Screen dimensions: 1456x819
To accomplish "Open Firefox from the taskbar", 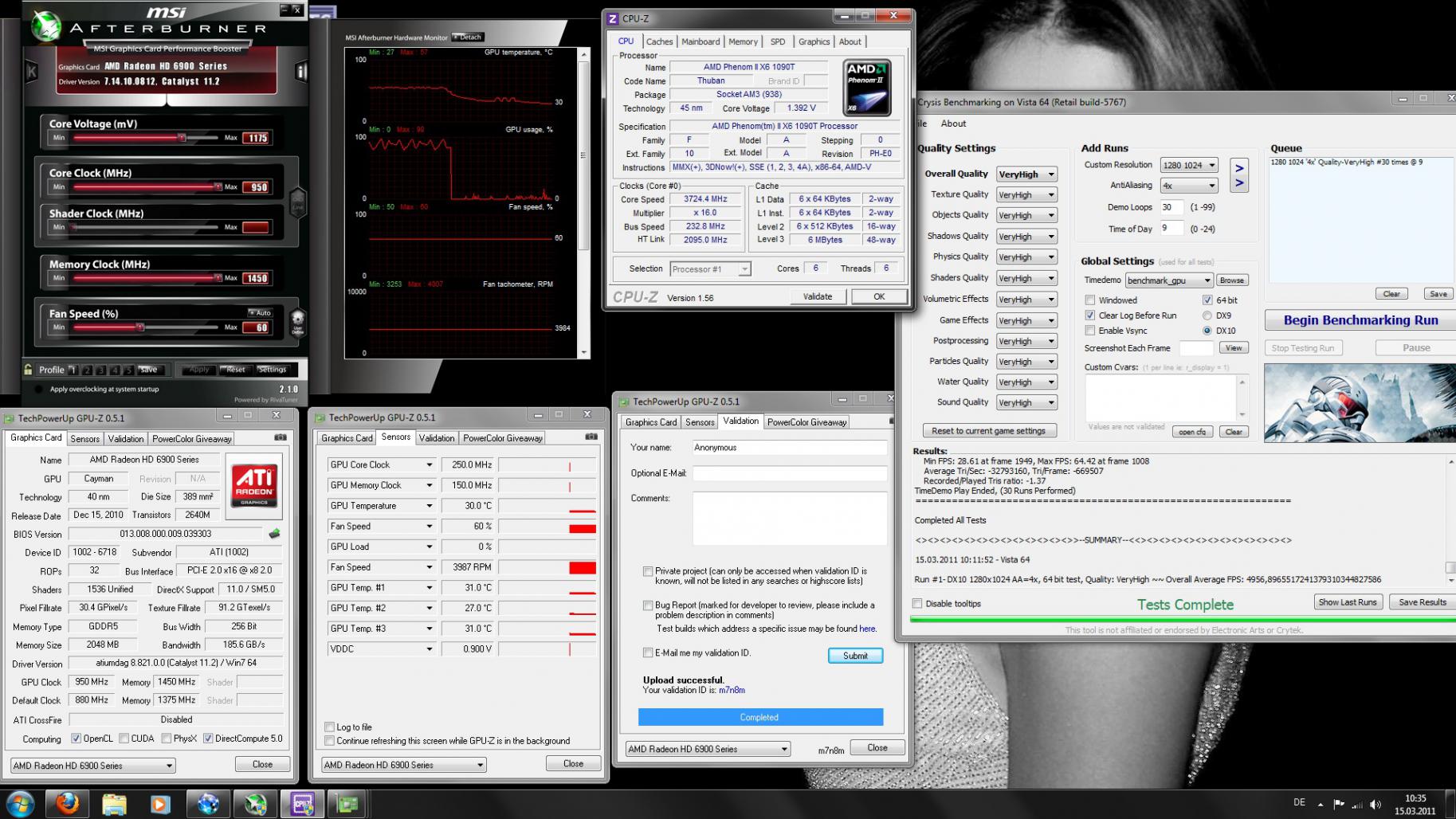I will click(x=68, y=804).
